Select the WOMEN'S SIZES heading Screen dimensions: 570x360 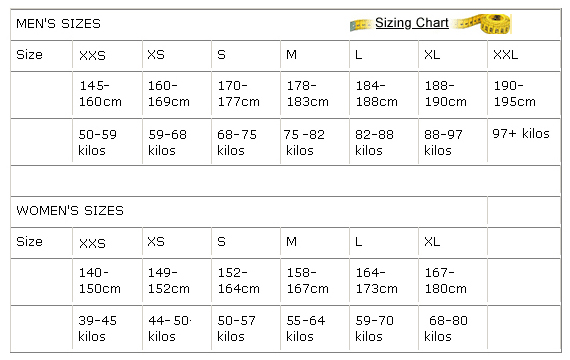click(x=70, y=211)
